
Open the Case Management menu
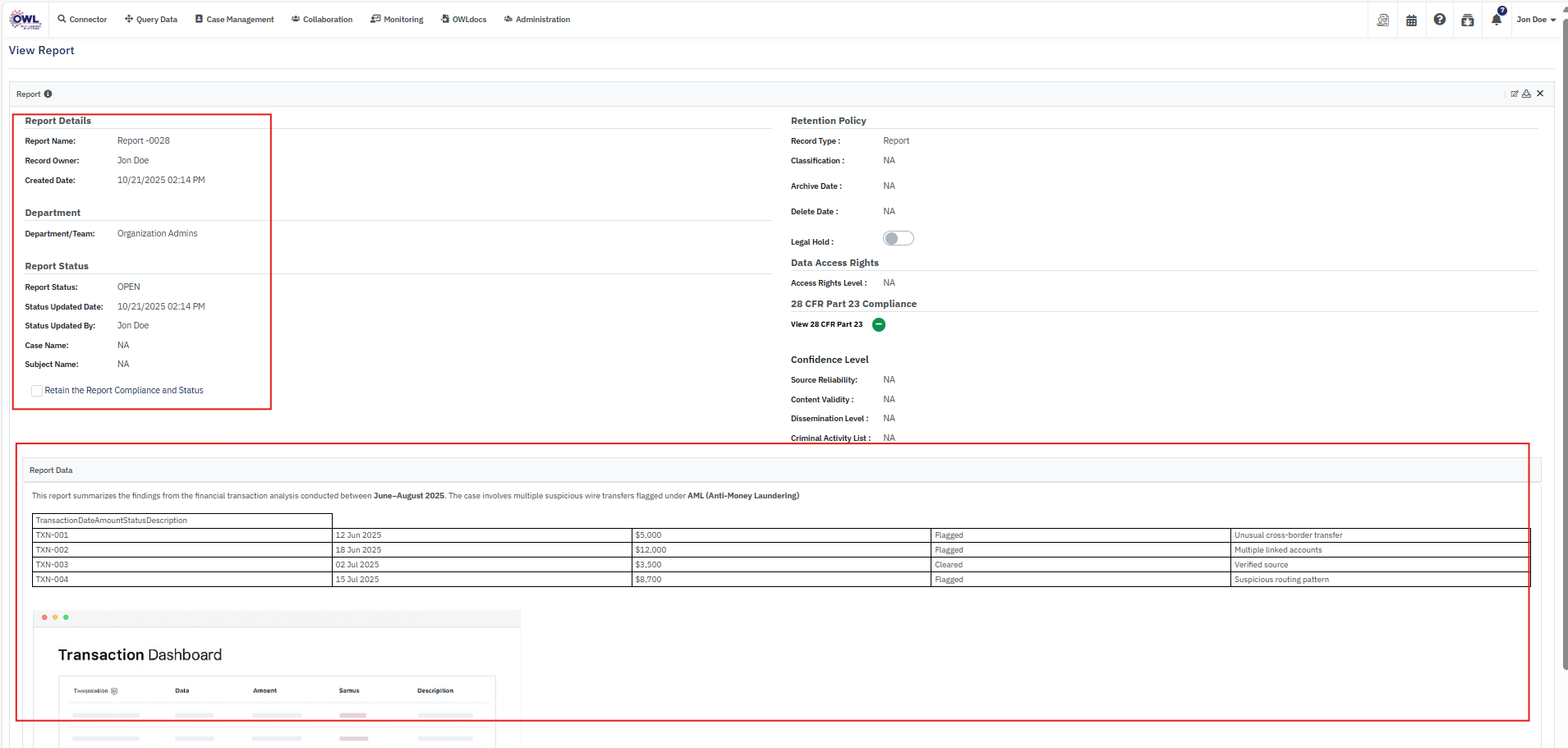coord(234,20)
